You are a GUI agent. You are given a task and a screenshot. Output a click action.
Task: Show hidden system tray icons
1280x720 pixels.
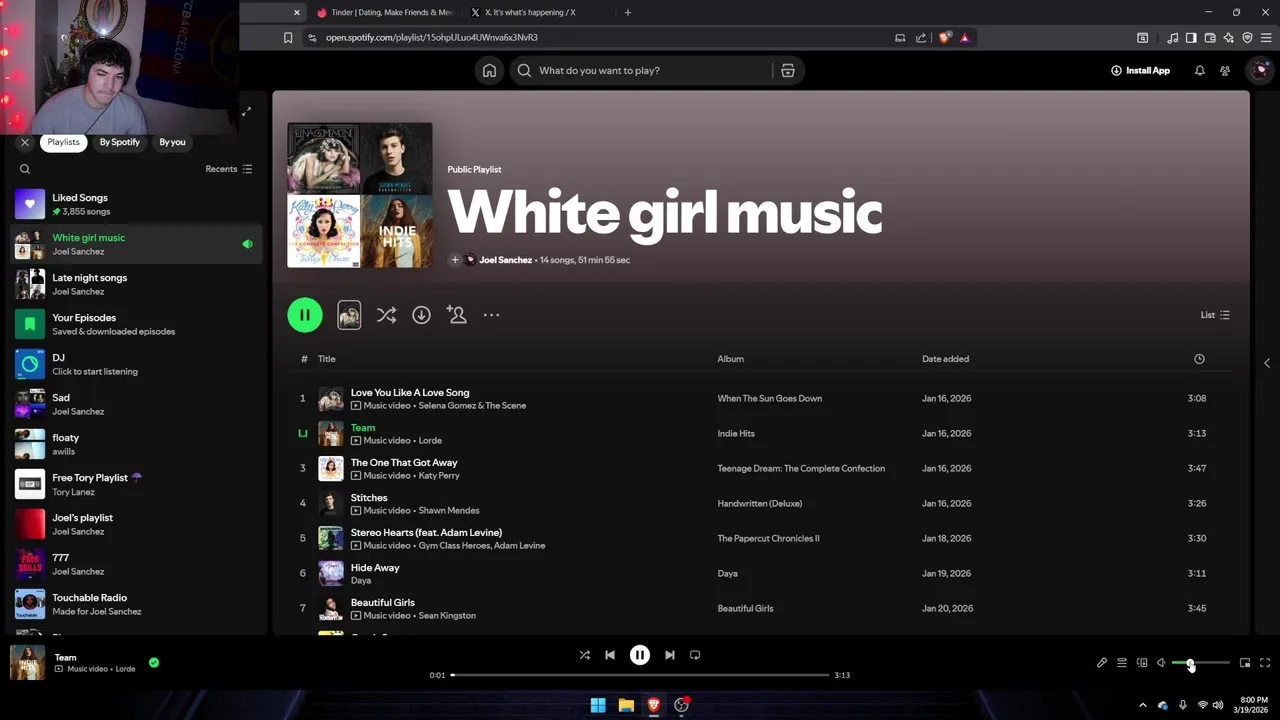tap(1143, 705)
